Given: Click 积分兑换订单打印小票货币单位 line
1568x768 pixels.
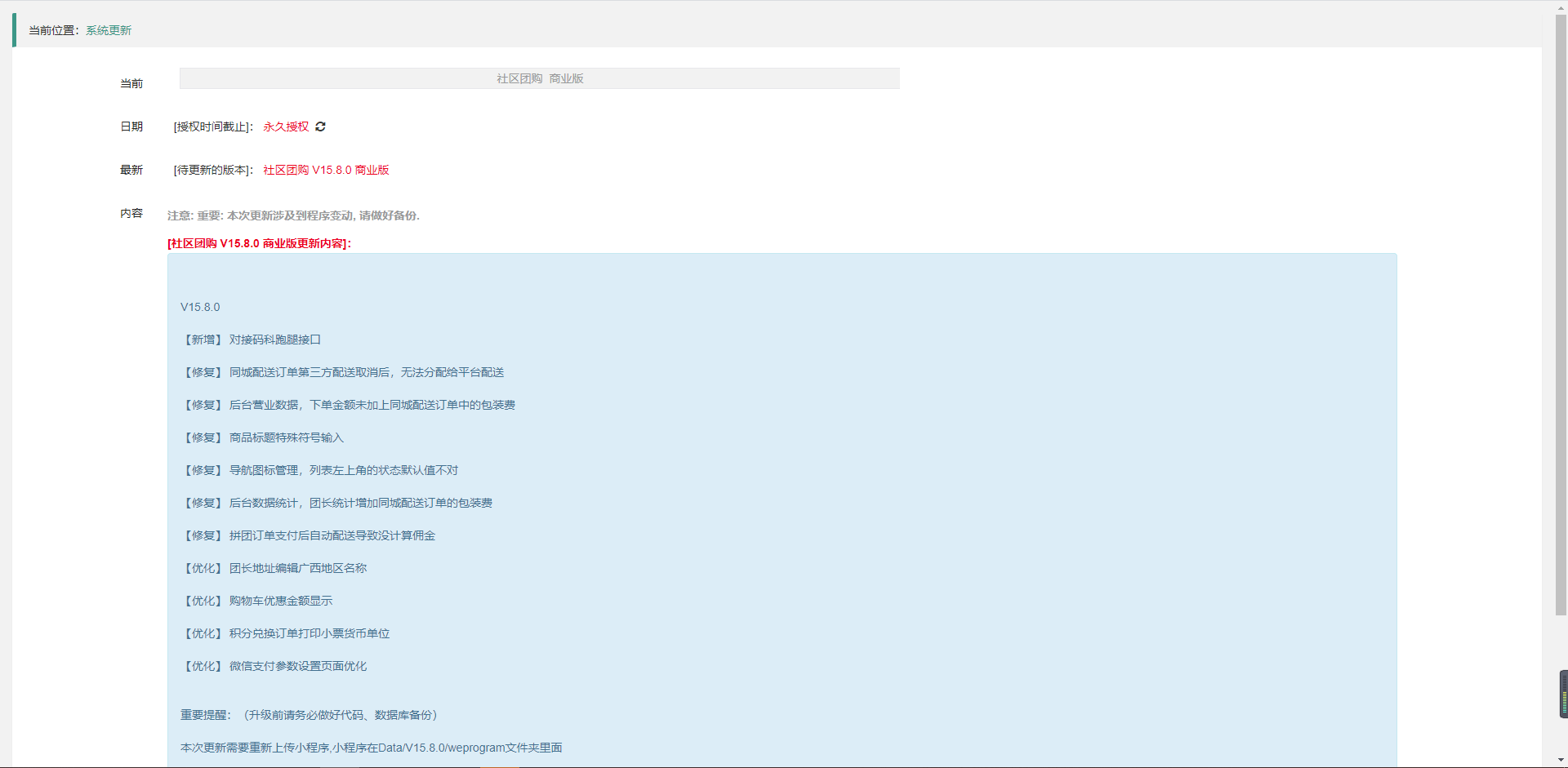Looking at the screenshot, I should pyautogui.click(x=285, y=633).
